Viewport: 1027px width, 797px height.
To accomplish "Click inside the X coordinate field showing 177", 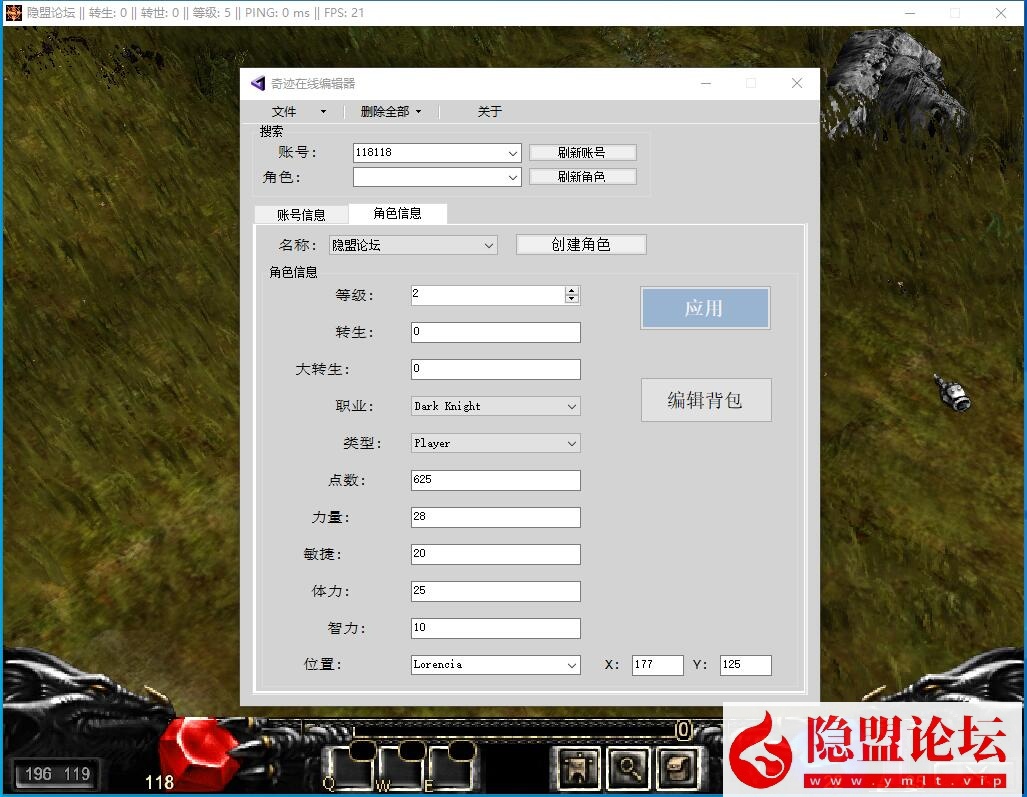I will coord(657,664).
